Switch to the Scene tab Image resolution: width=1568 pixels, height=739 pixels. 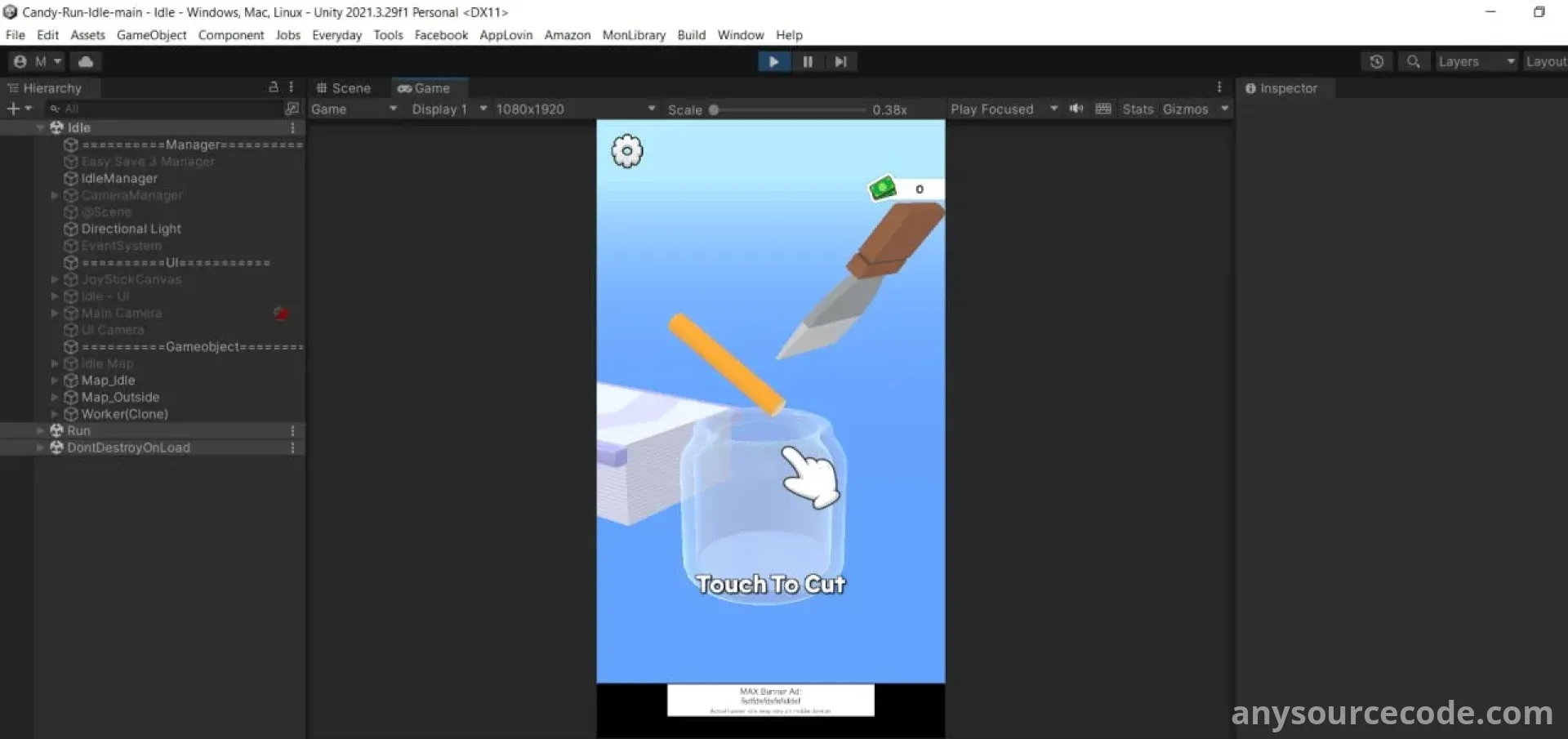[344, 88]
